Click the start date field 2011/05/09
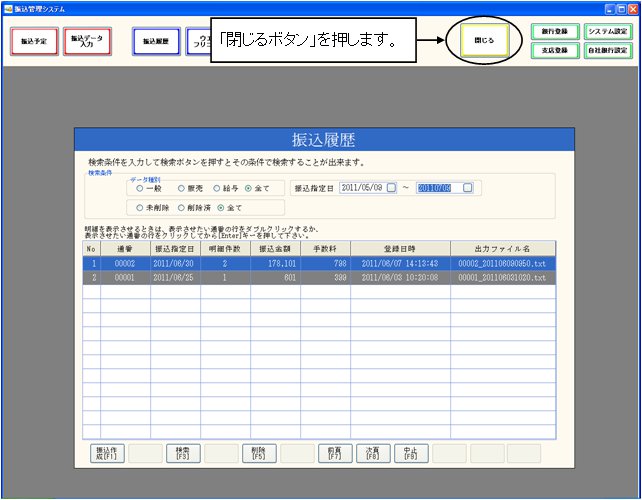 tap(362, 187)
